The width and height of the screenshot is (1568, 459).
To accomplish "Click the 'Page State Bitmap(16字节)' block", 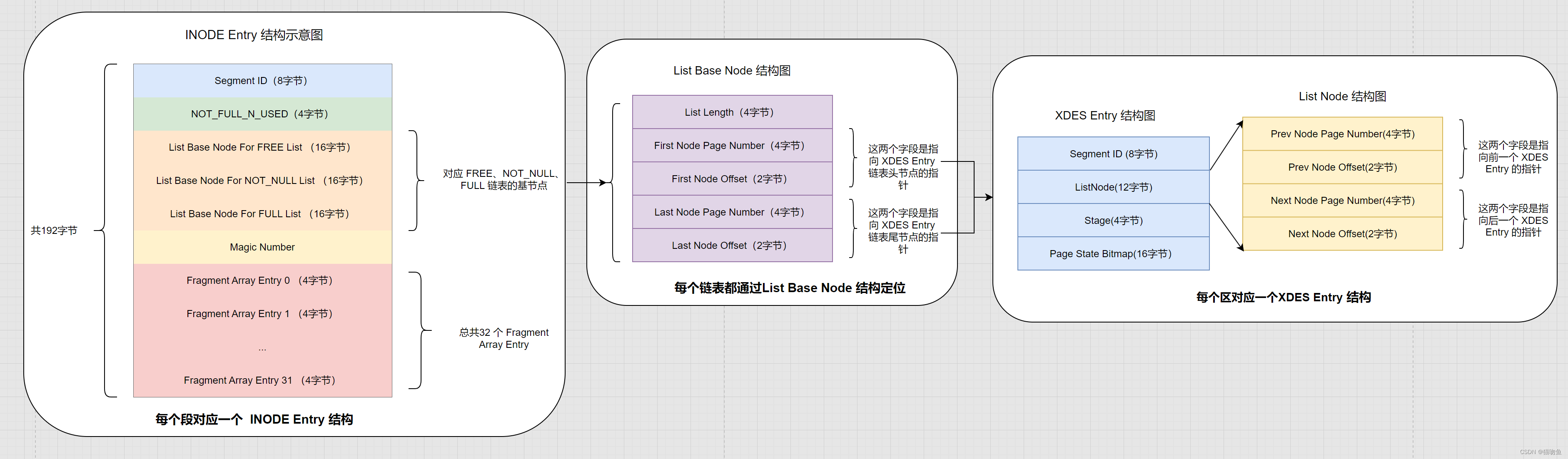I will point(1113,253).
